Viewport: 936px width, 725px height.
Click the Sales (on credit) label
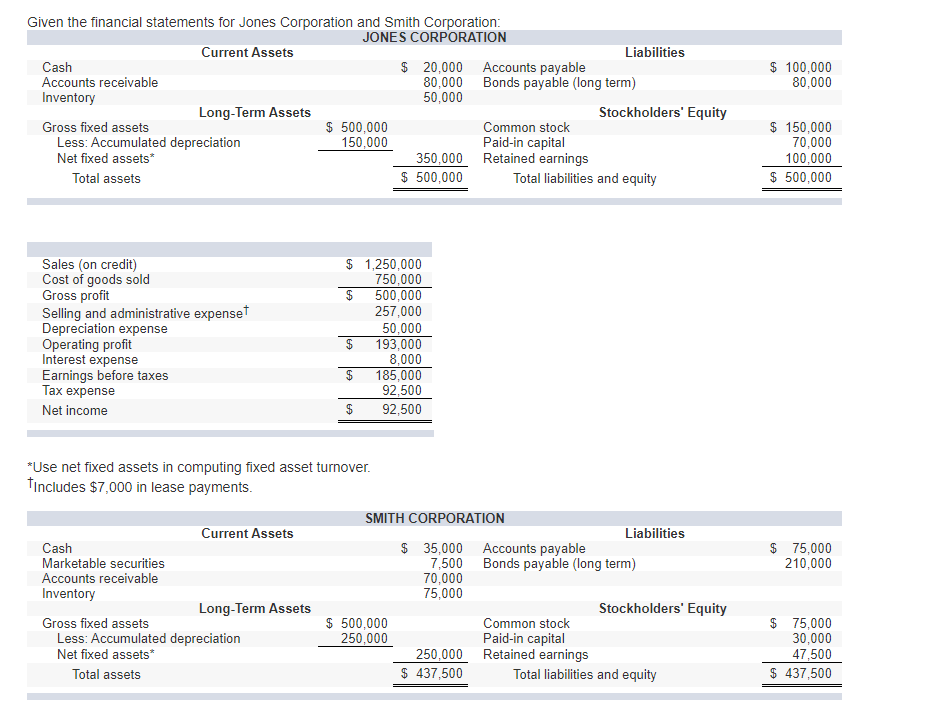[x=90, y=264]
